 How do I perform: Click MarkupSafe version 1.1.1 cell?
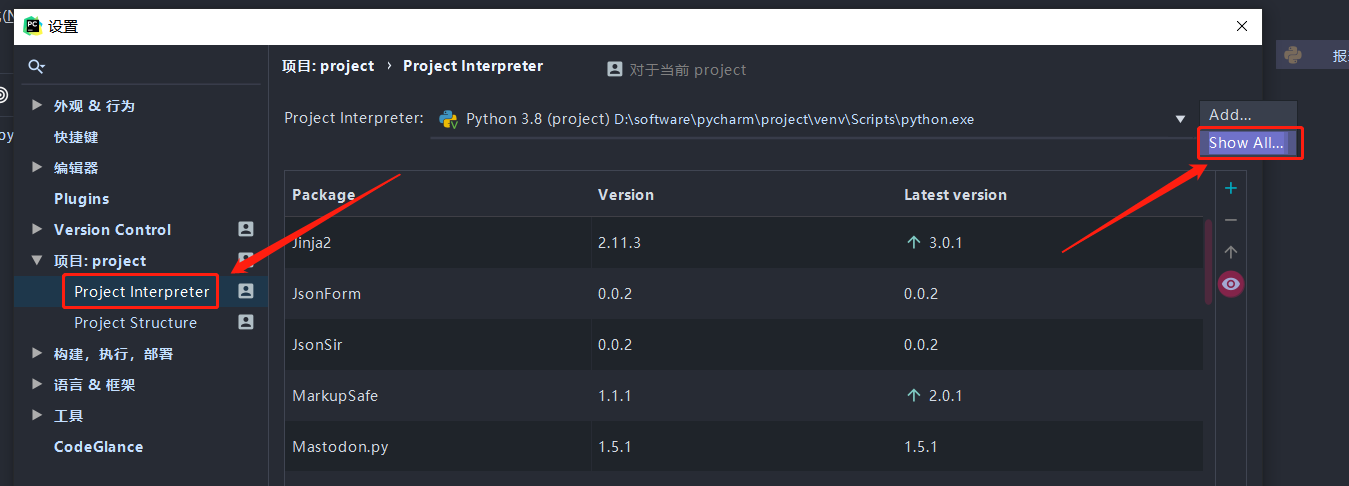point(615,395)
